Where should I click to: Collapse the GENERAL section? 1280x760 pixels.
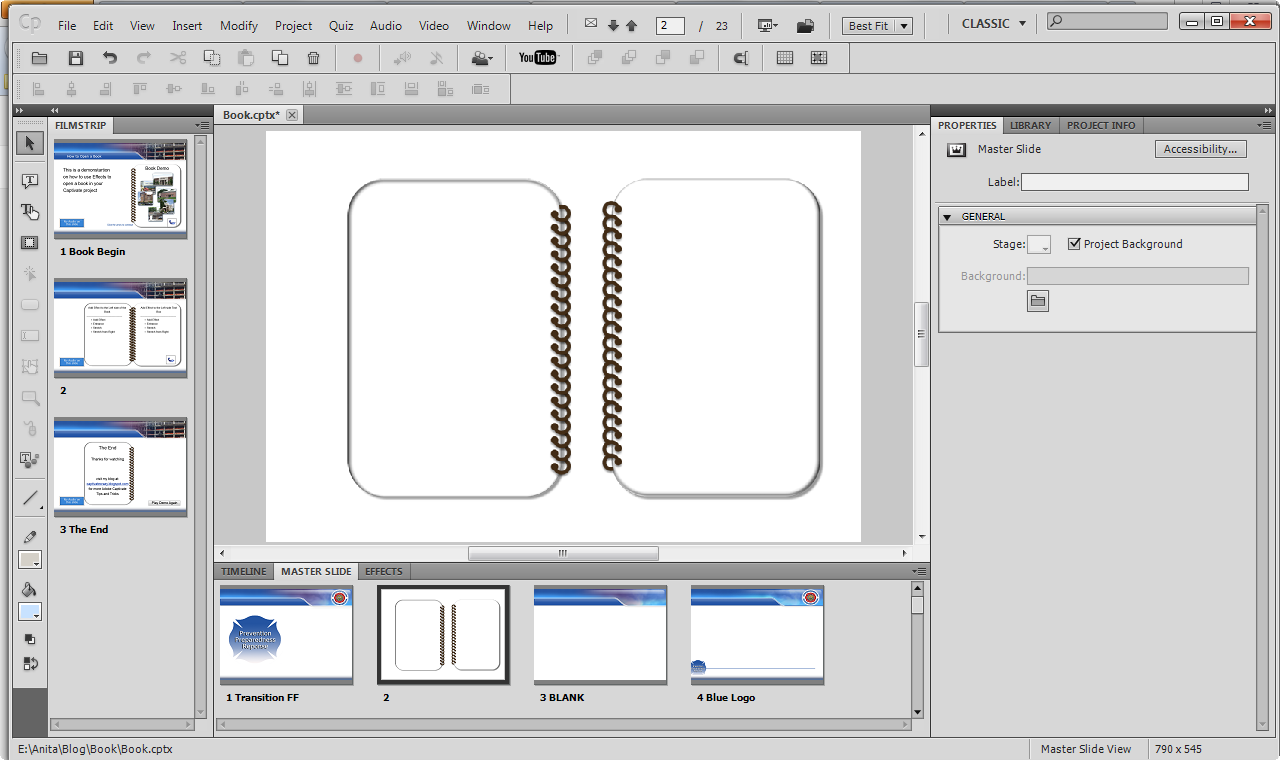coord(947,216)
